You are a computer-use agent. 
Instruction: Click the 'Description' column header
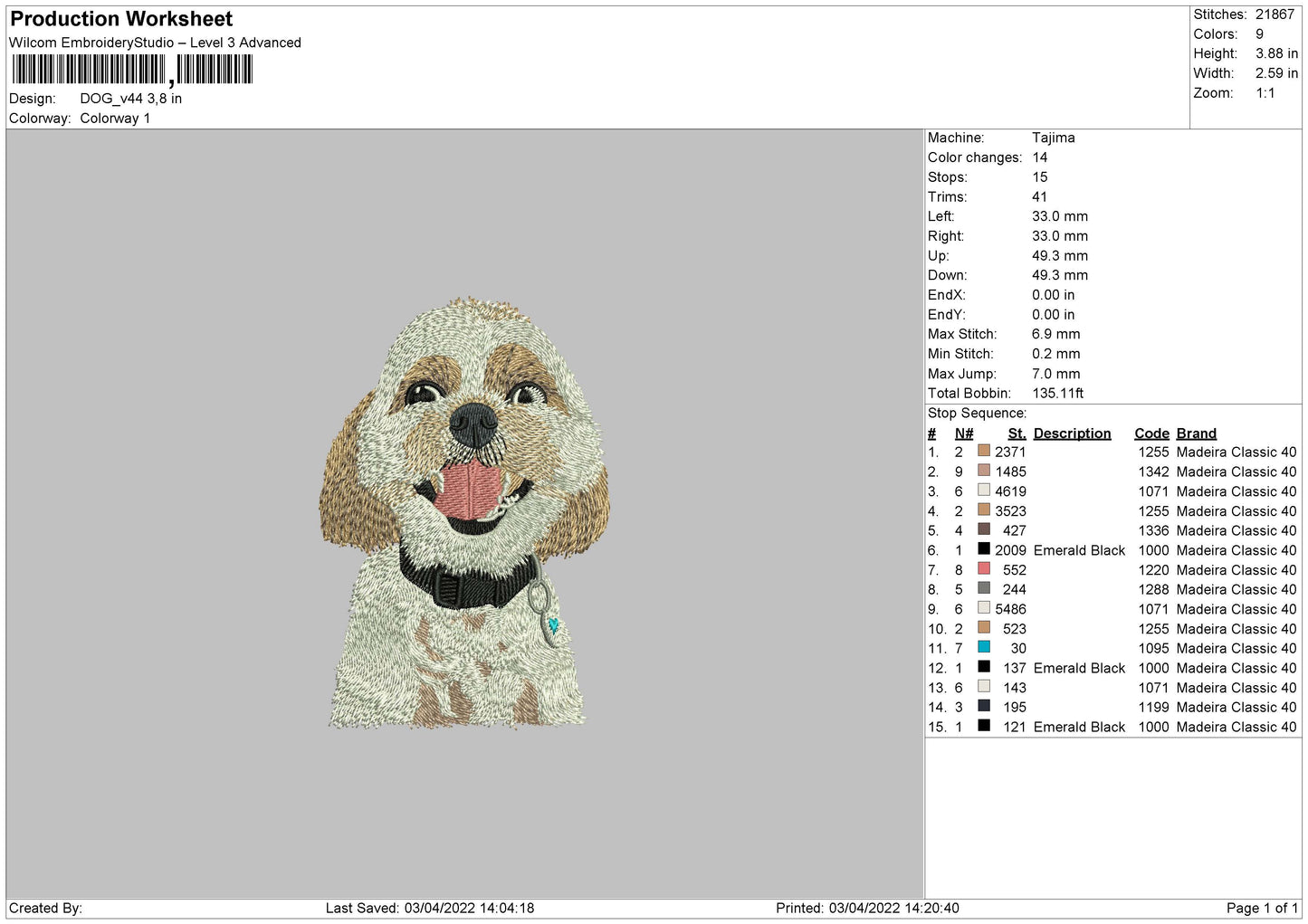click(1072, 433)
